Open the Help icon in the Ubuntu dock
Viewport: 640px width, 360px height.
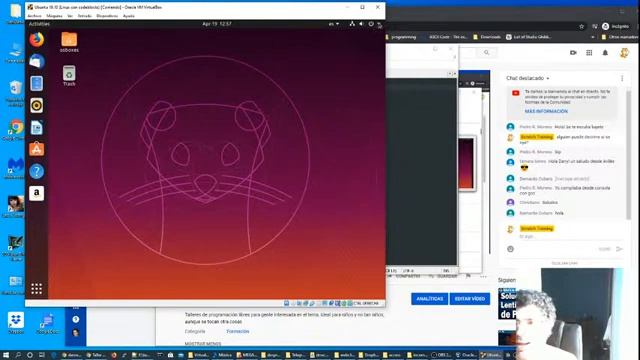coord(36,171)
